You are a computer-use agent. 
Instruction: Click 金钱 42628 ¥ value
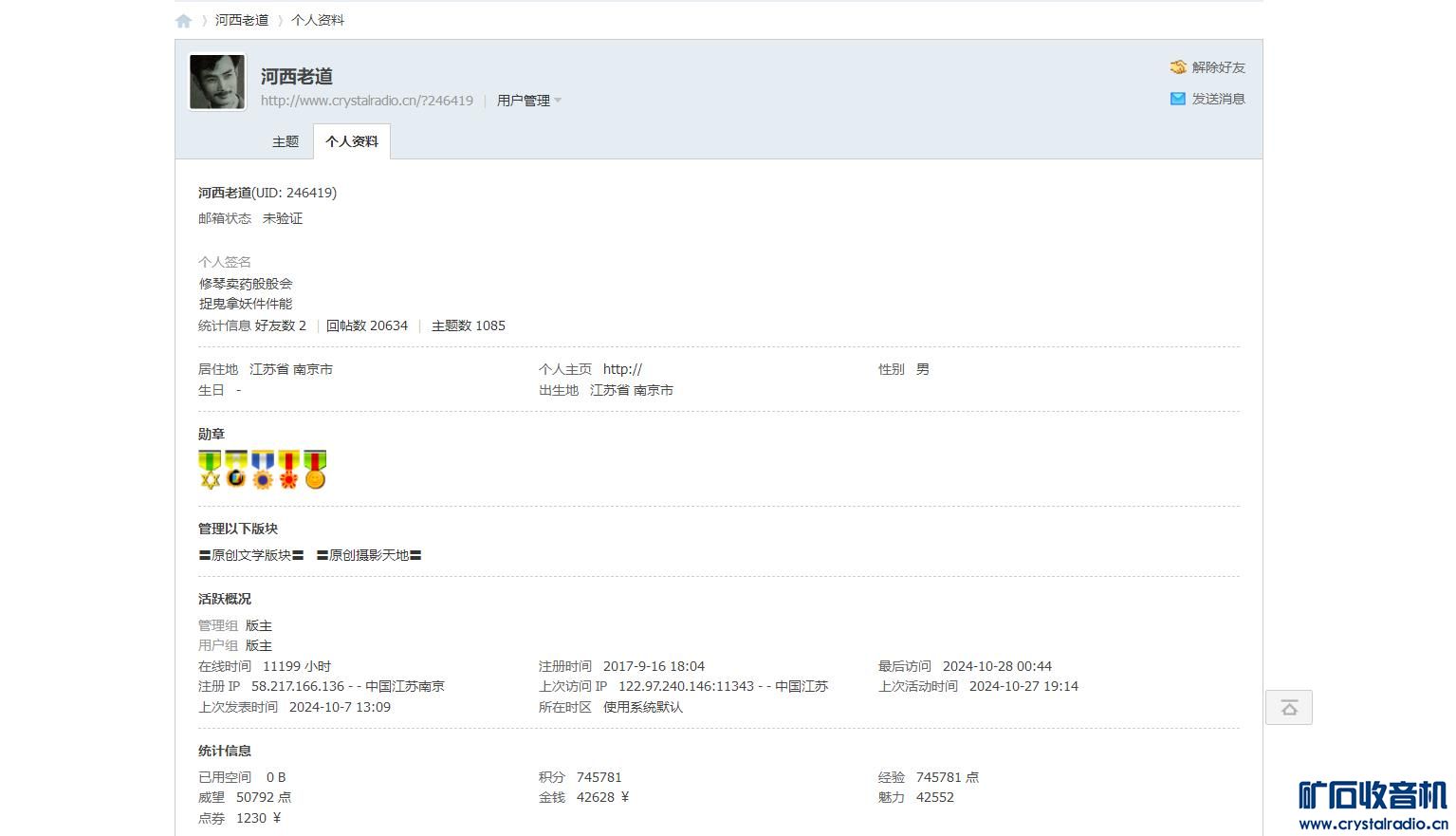click(x=603, y=797)
